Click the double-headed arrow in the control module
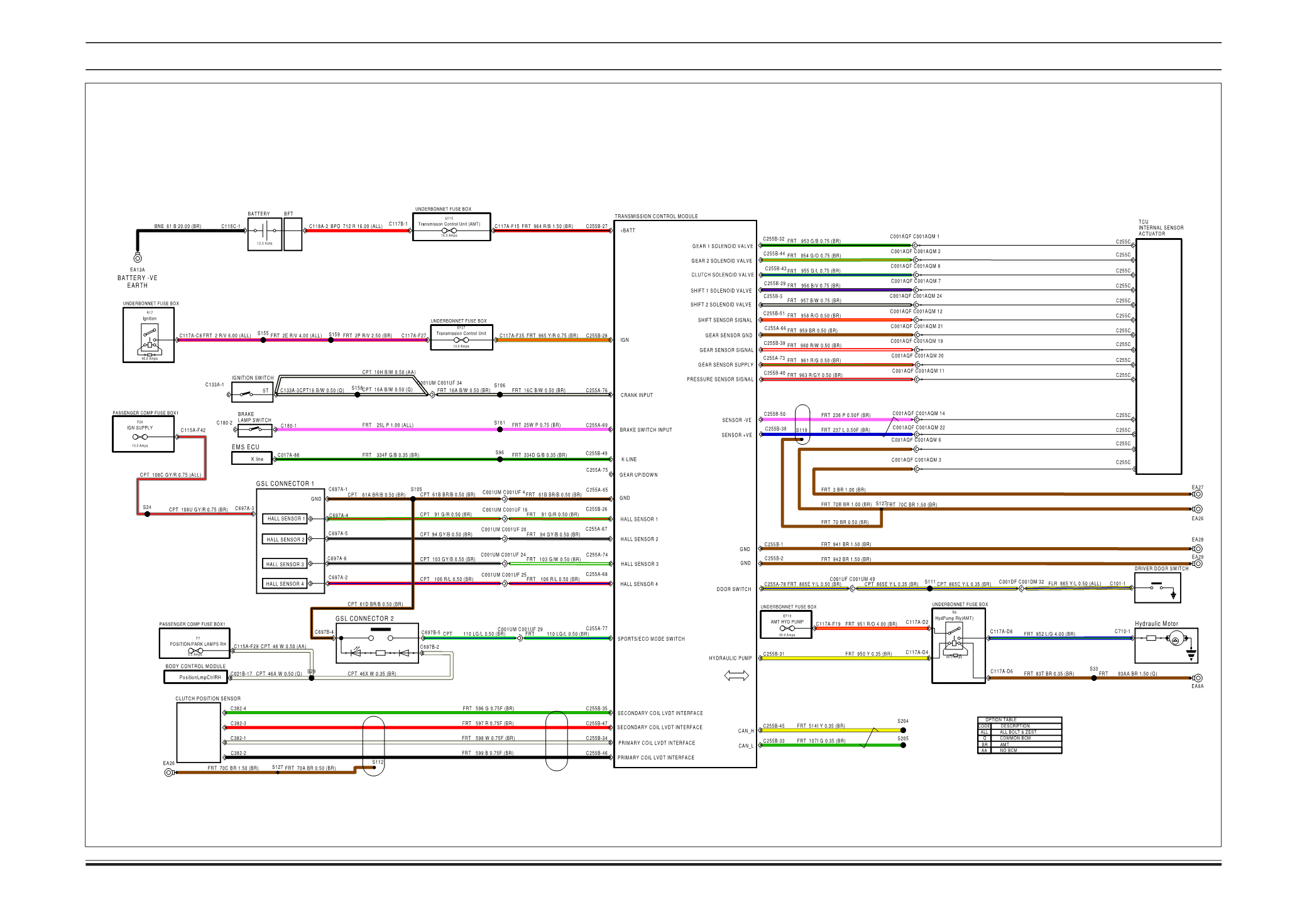Viewport: 1307px width, 924px height. [736, 676]
